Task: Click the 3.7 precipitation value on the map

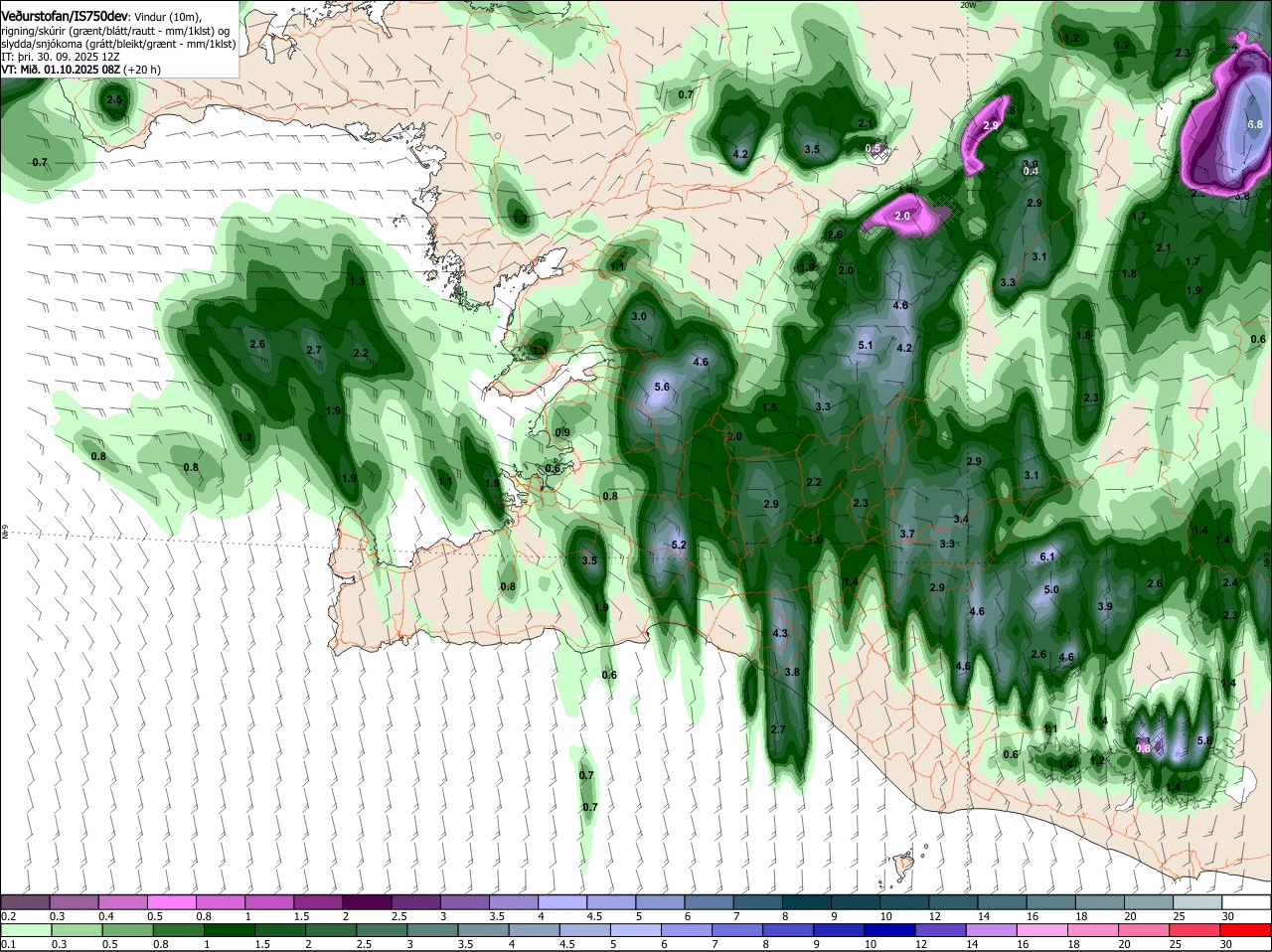Action: point(907,535)
